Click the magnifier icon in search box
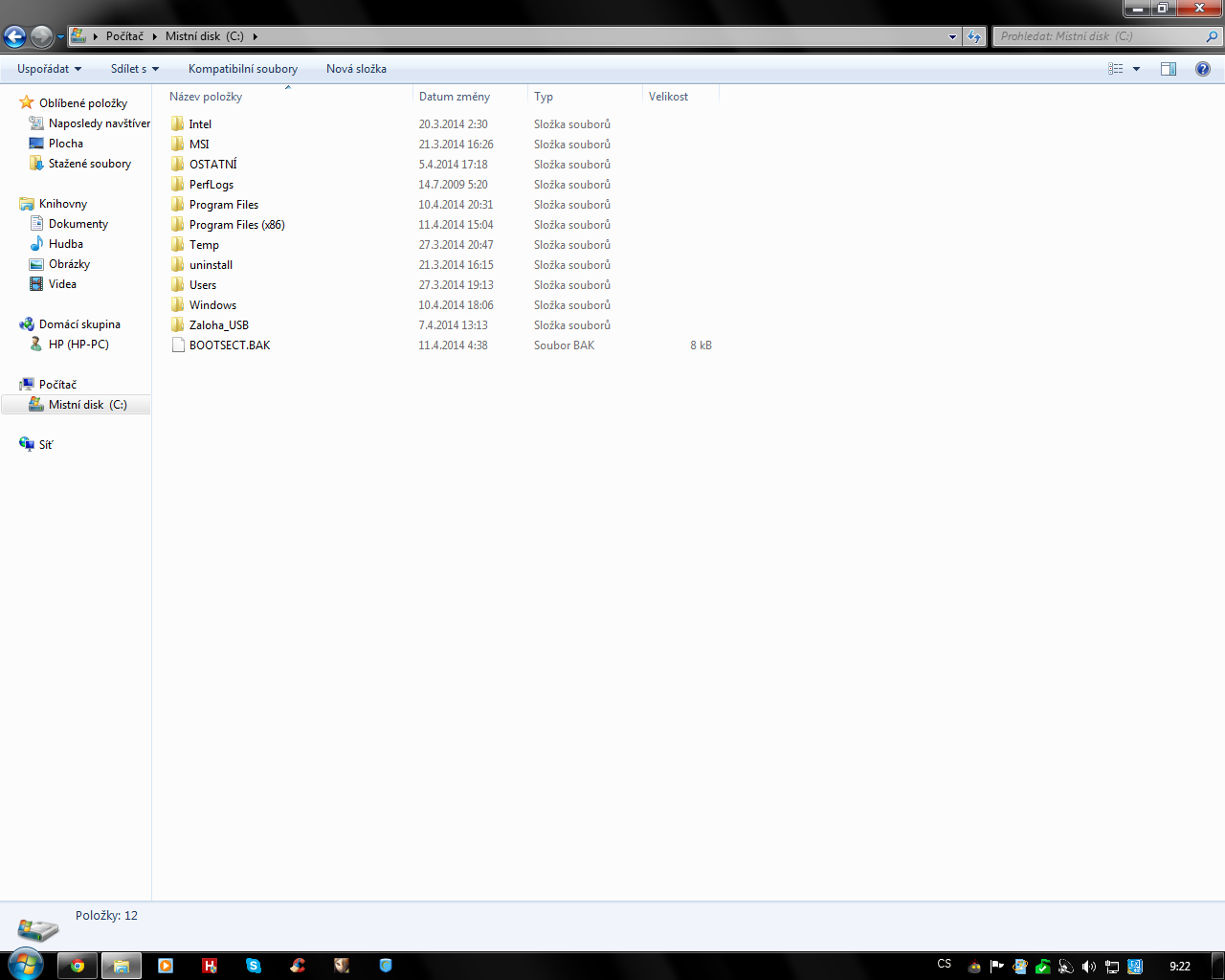Image resolution: width=1225 pixels, height=980 pixels. click(1213, 36)
